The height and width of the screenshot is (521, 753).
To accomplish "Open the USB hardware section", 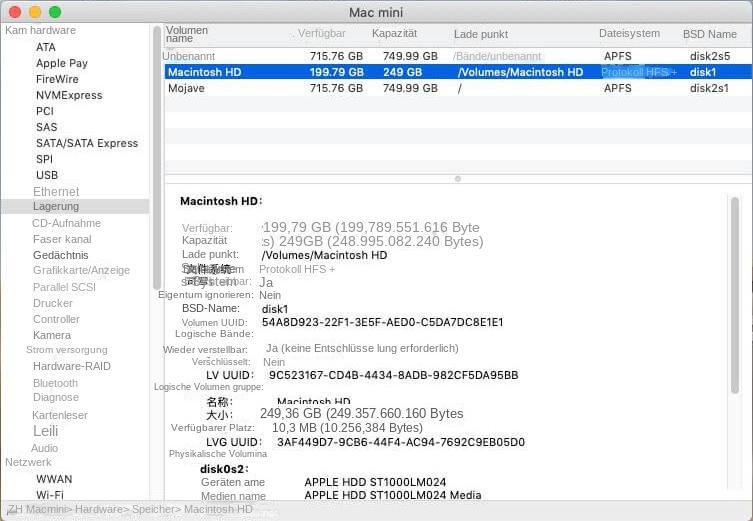I will pos(47,175).
